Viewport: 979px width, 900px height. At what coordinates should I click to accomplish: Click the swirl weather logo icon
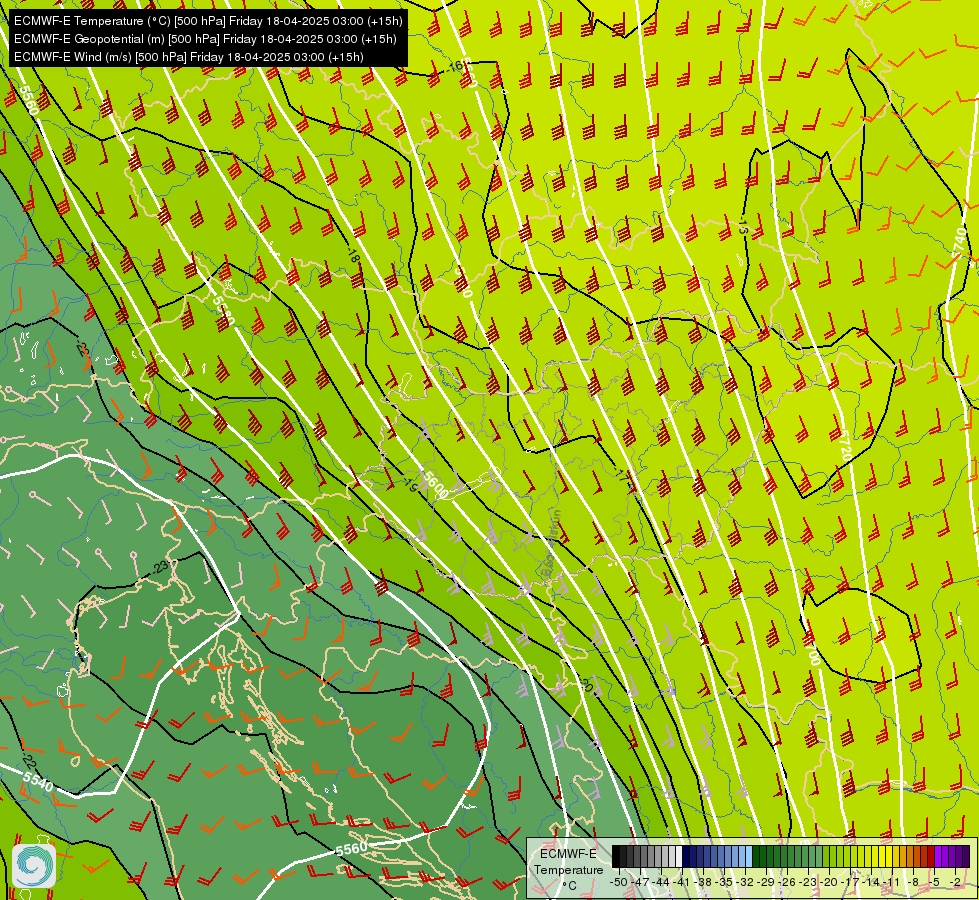(x=34, y=865)
